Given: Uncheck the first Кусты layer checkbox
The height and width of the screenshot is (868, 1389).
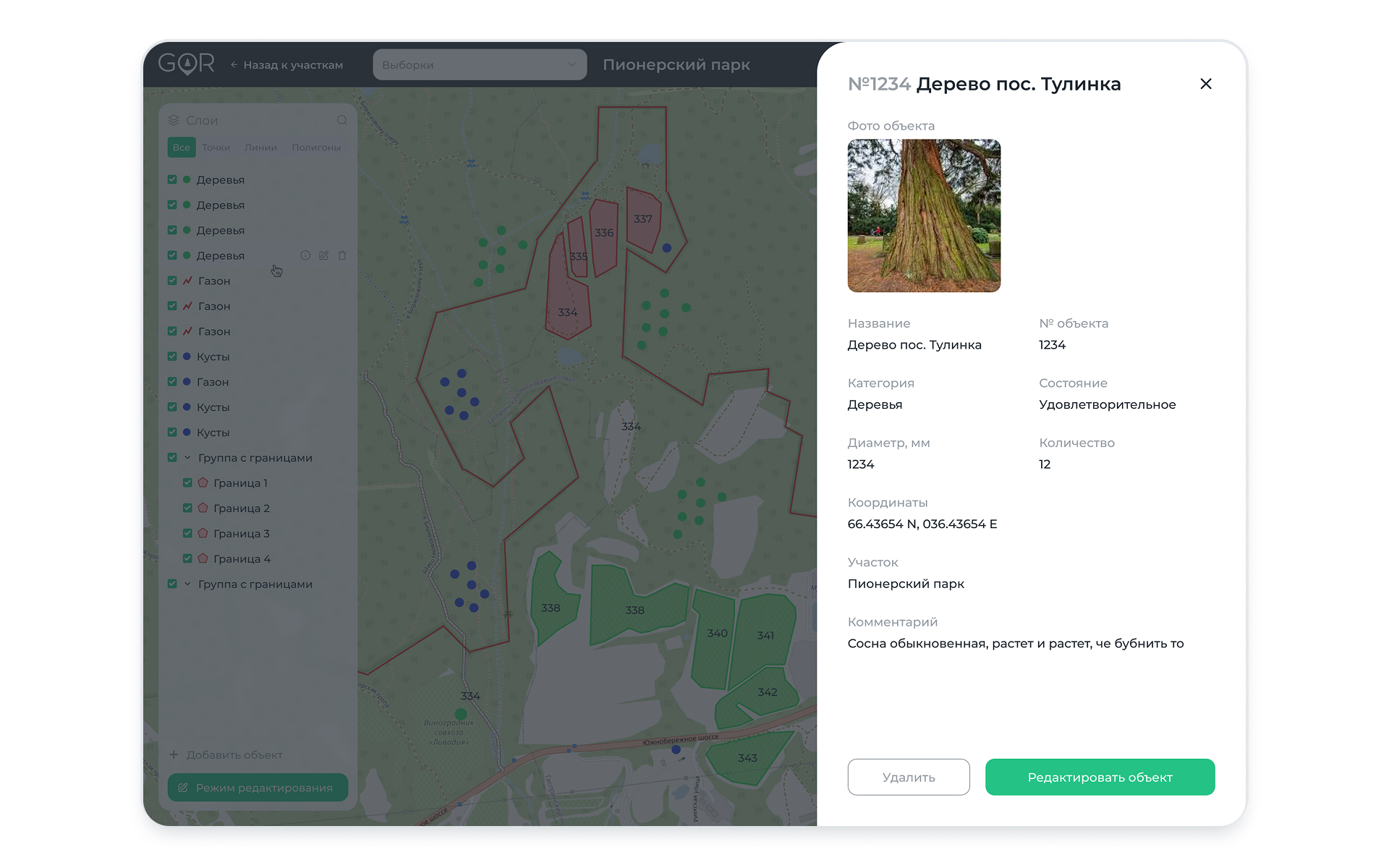Looking at the screenshot, I should (172, 357).
